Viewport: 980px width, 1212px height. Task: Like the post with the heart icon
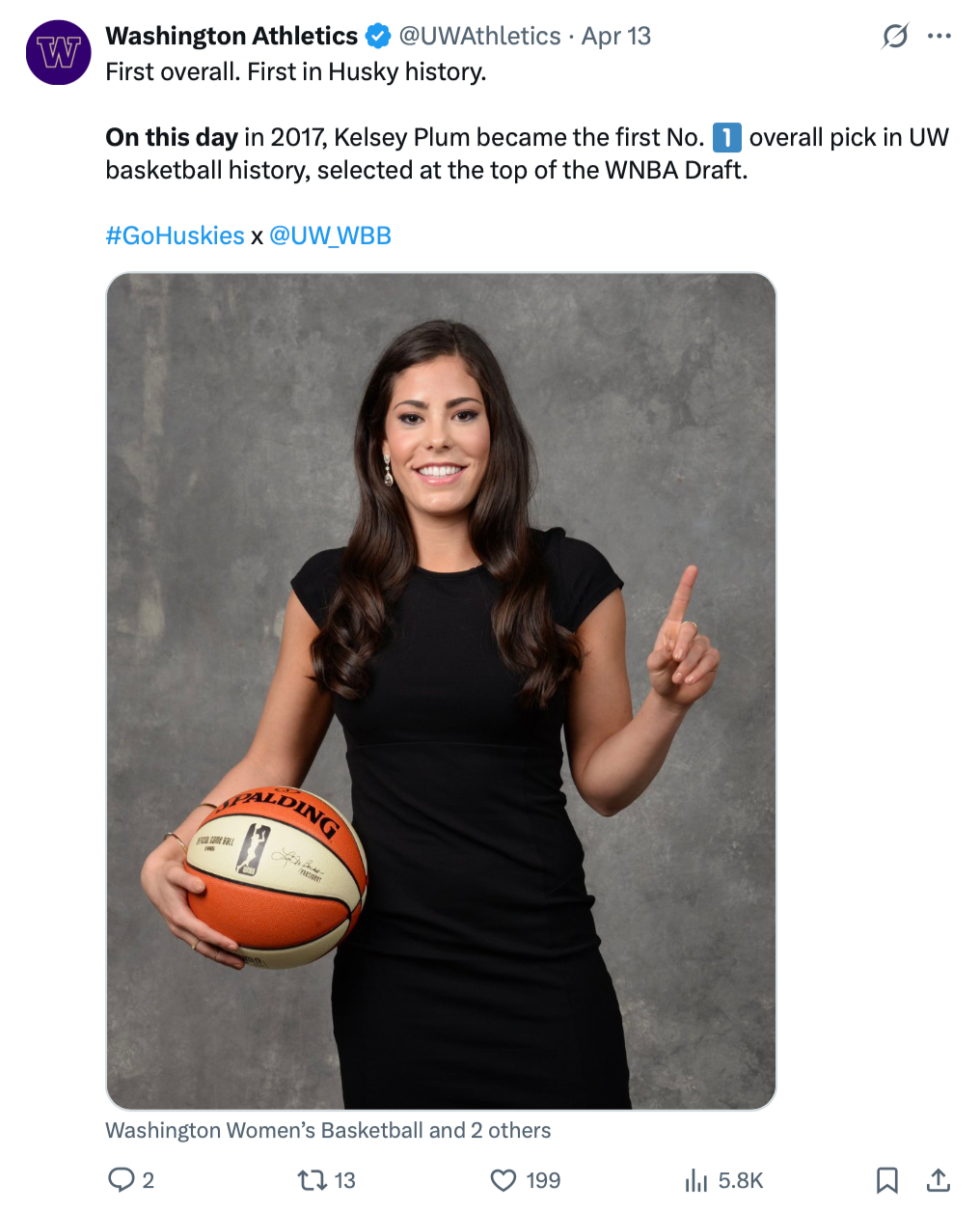(504, 1180)
